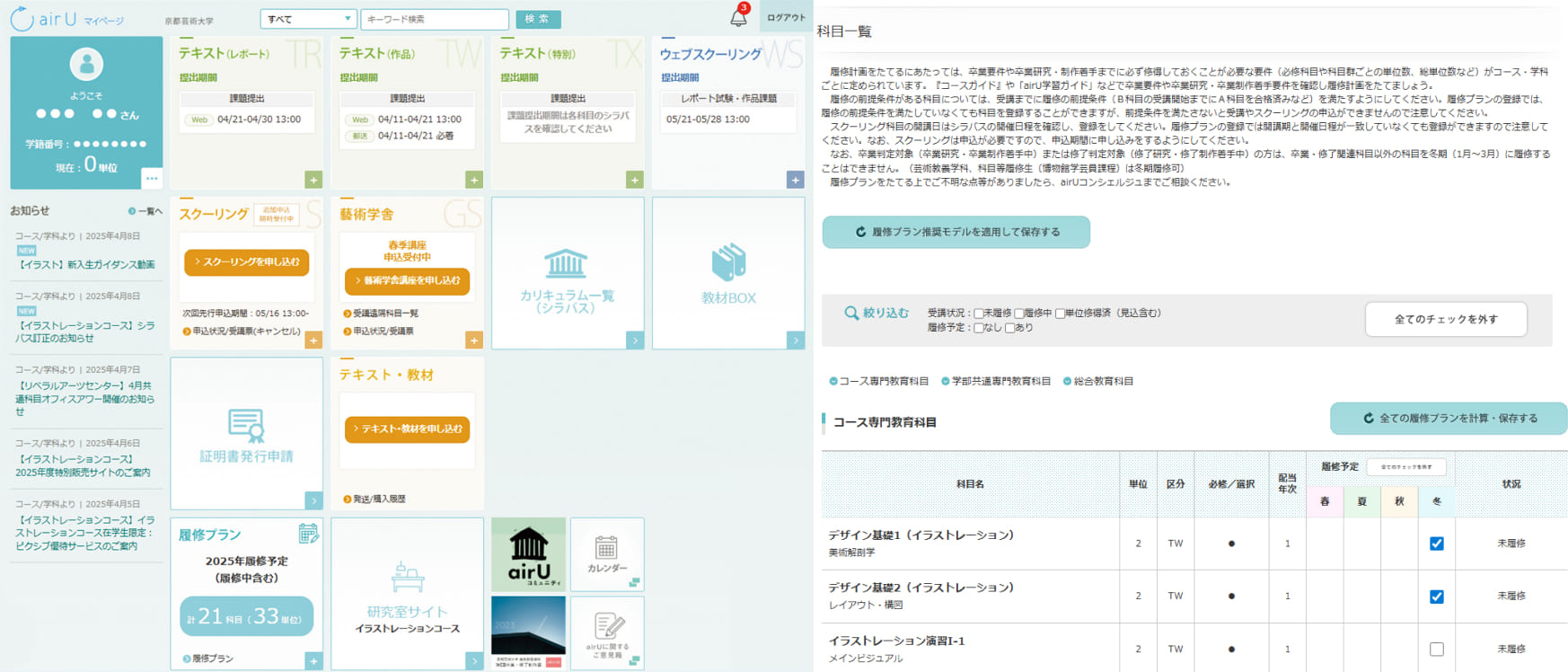1568x672 pixels.
Task: Click 全ての履修プランを計算・保存する button
Action: pyautogui.click(x=1449, y=419)
